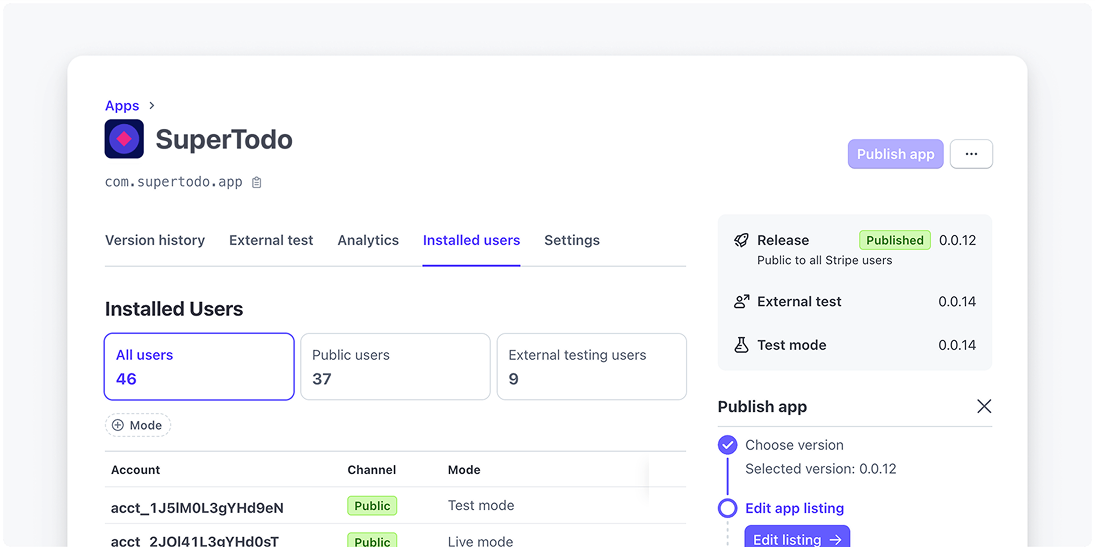
Task: Click the Account column header
Action: click(x=135, y=470)
